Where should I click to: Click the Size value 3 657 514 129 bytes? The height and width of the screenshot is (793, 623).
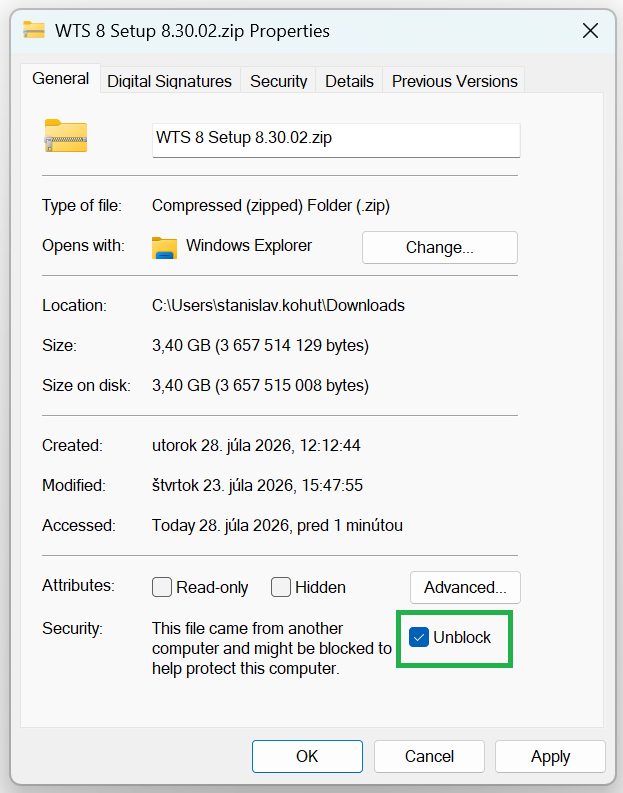click(260, 345)
